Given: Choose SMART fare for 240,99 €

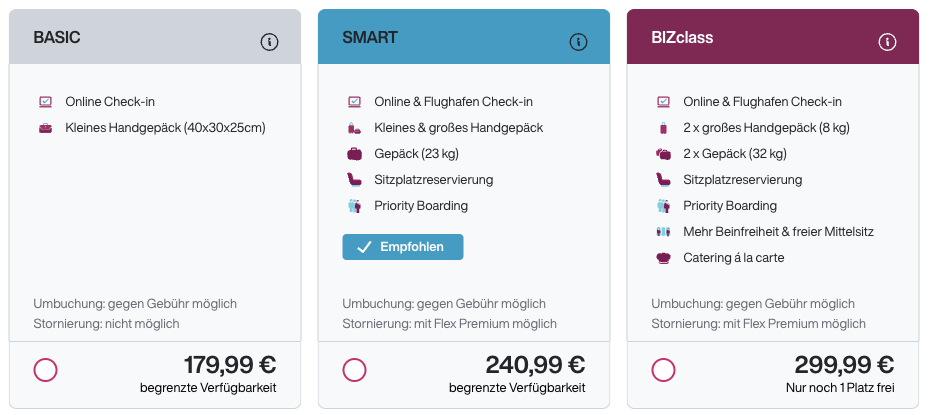Looking at the screenshot, I should click(x=355, y=370).
